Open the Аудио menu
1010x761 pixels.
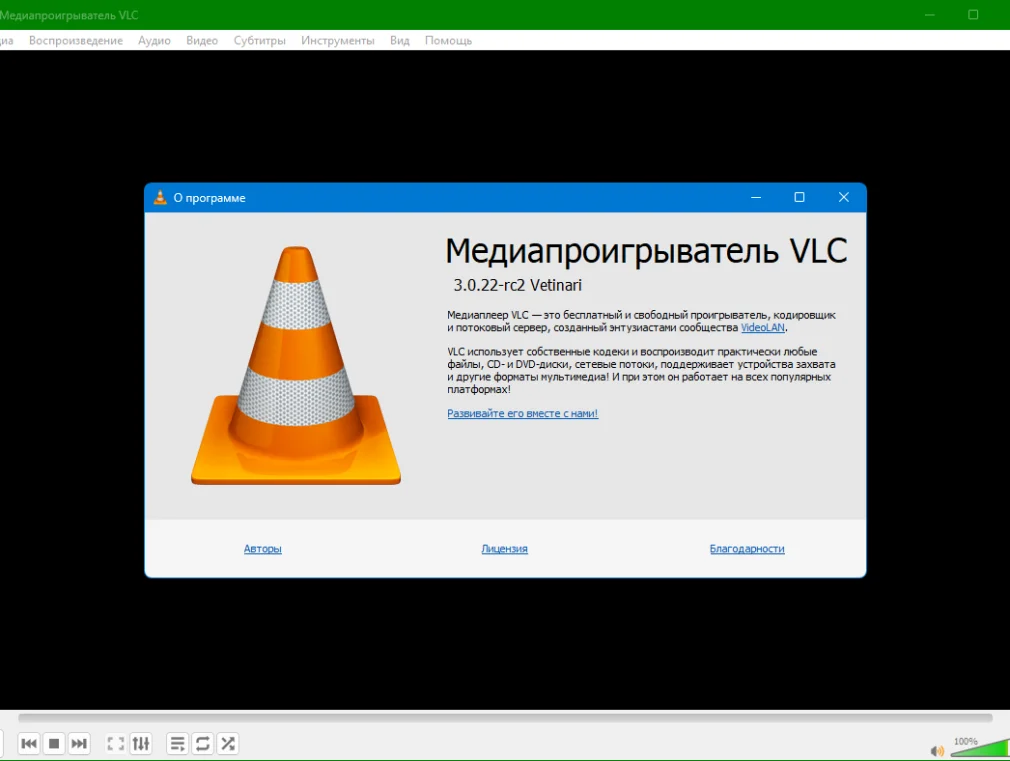[154, 41]
